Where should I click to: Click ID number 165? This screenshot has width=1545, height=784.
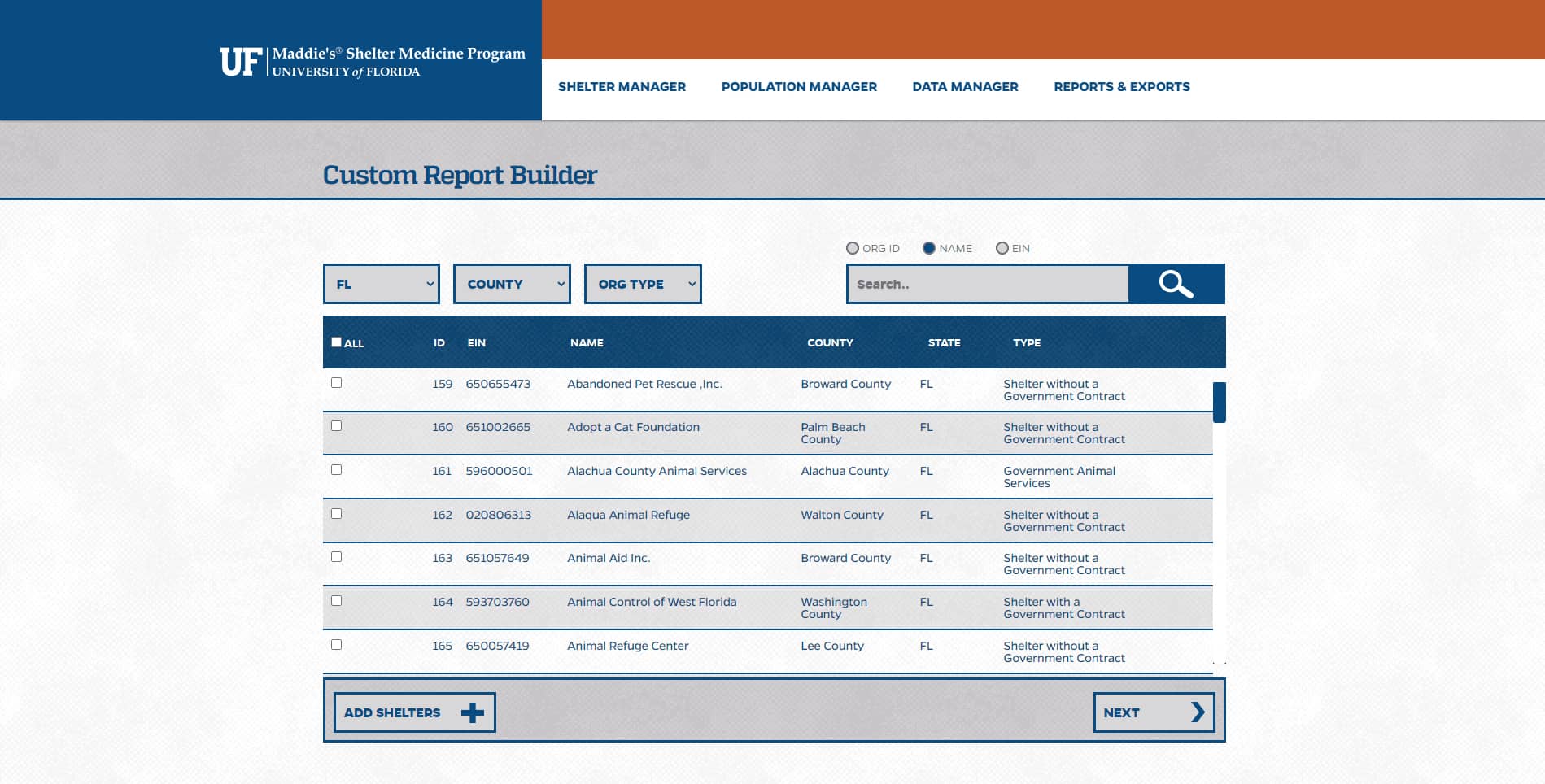442,646
